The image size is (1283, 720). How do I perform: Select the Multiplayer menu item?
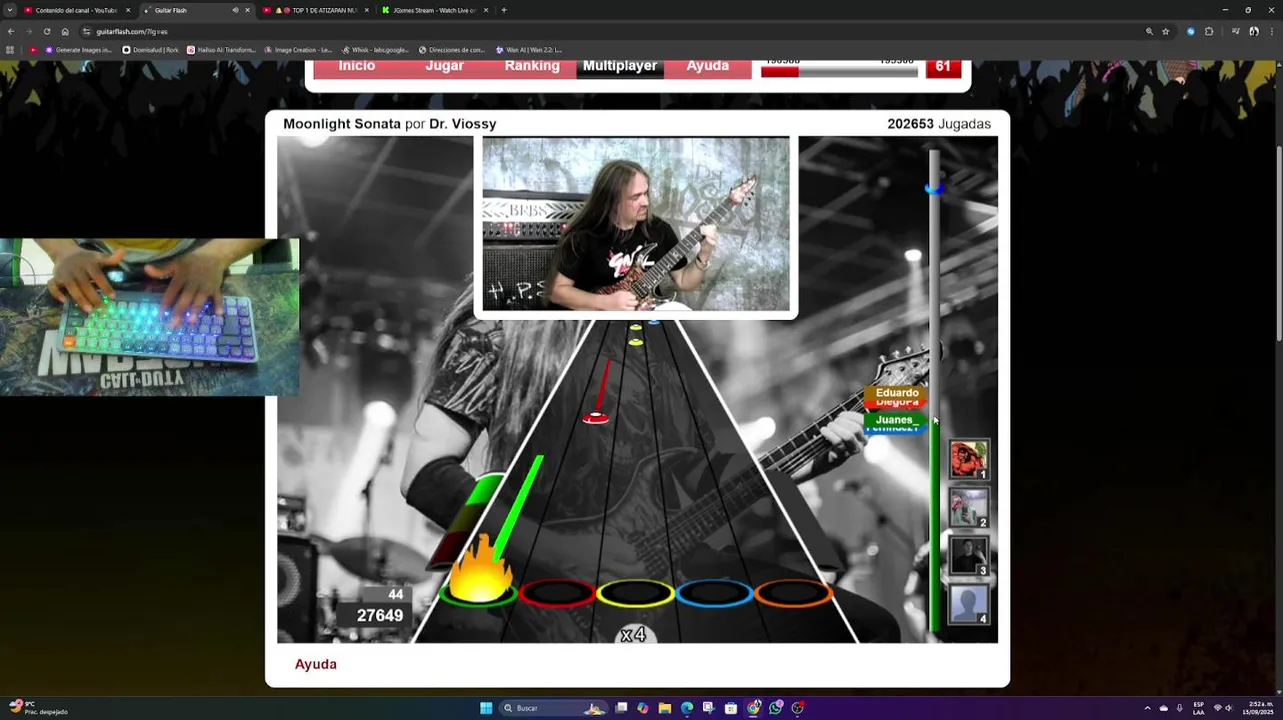point(620,66)
